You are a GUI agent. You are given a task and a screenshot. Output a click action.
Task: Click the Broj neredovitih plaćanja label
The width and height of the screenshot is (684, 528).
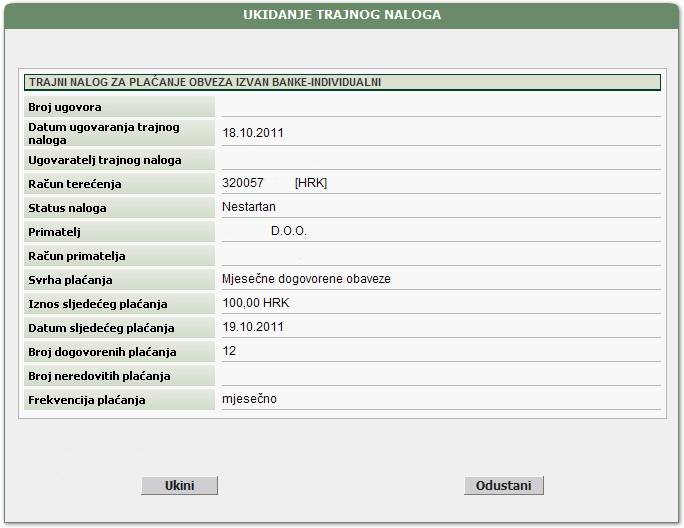[x=100, y=376]
